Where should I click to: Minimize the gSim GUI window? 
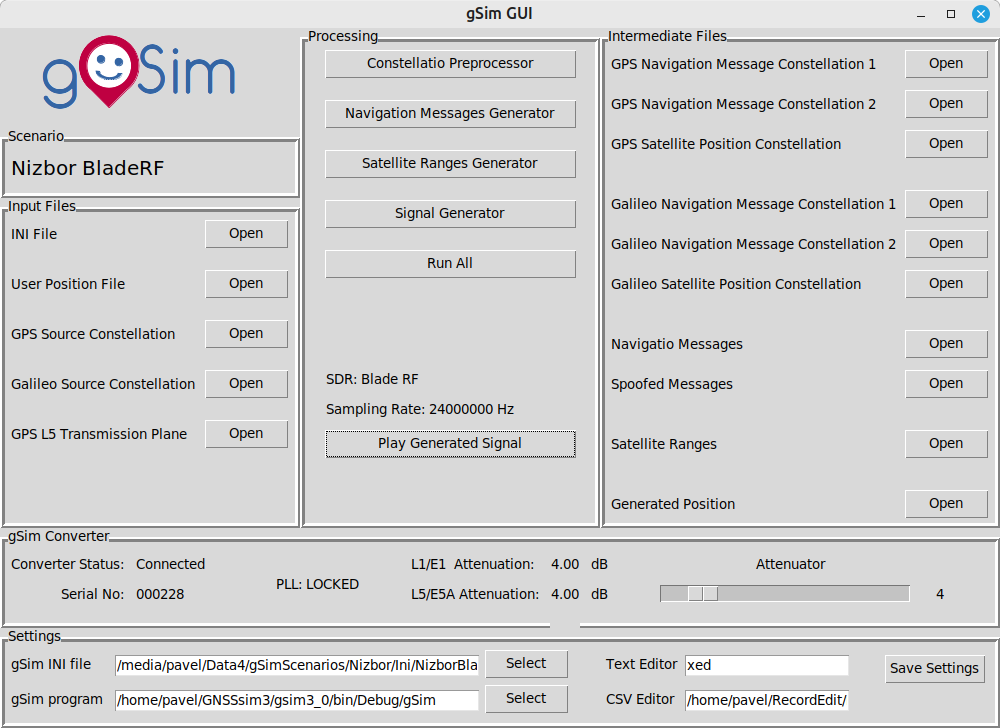tap(921, 14)
